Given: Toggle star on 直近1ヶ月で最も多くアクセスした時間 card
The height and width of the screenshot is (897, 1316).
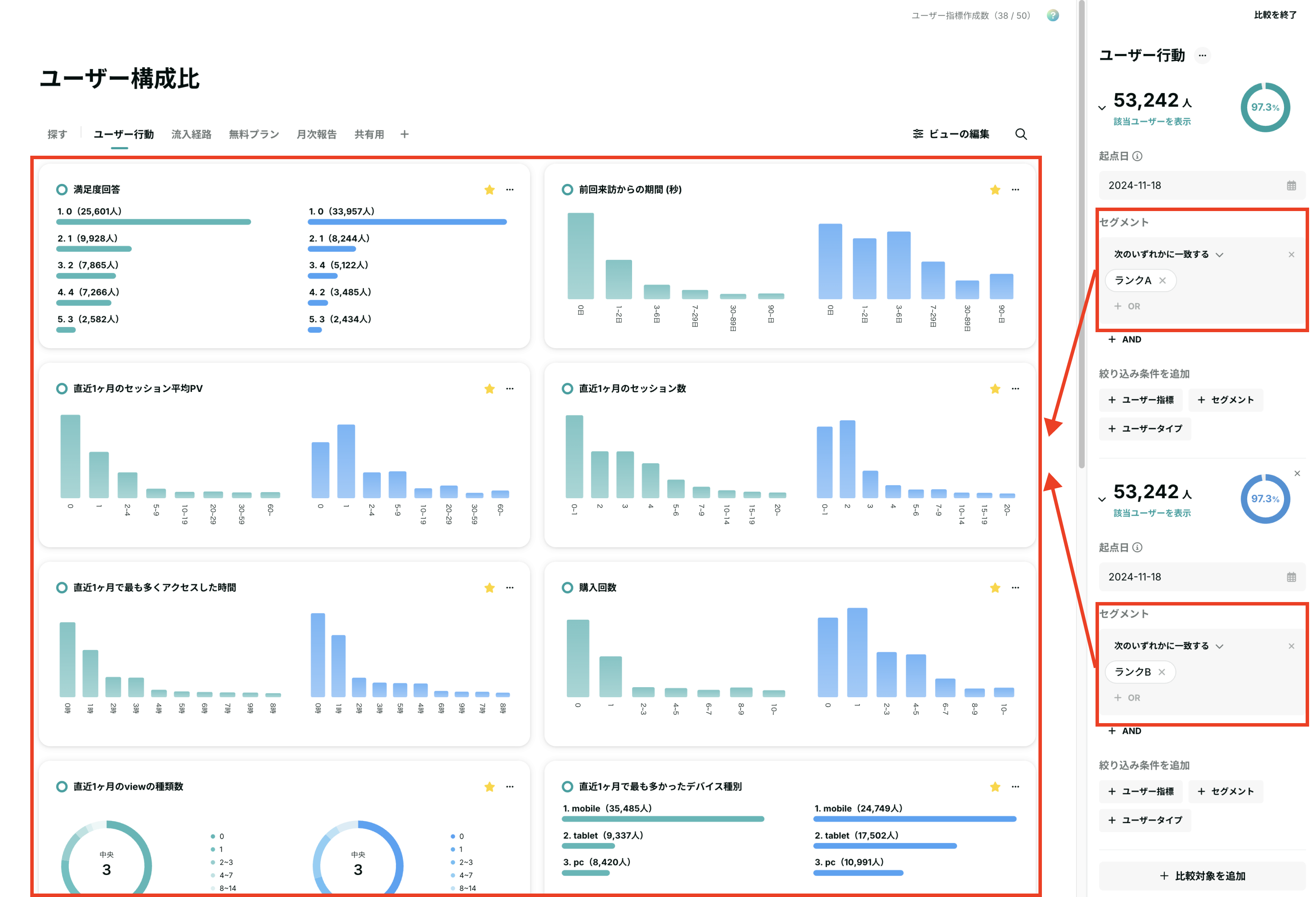Looking at the screenshot, I should (490, 588).
